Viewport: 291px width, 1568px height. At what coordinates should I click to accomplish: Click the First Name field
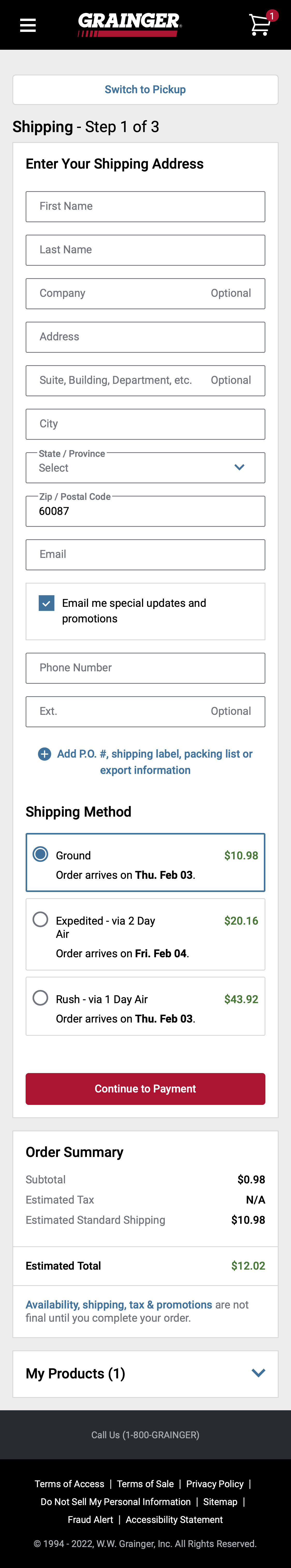145,206
